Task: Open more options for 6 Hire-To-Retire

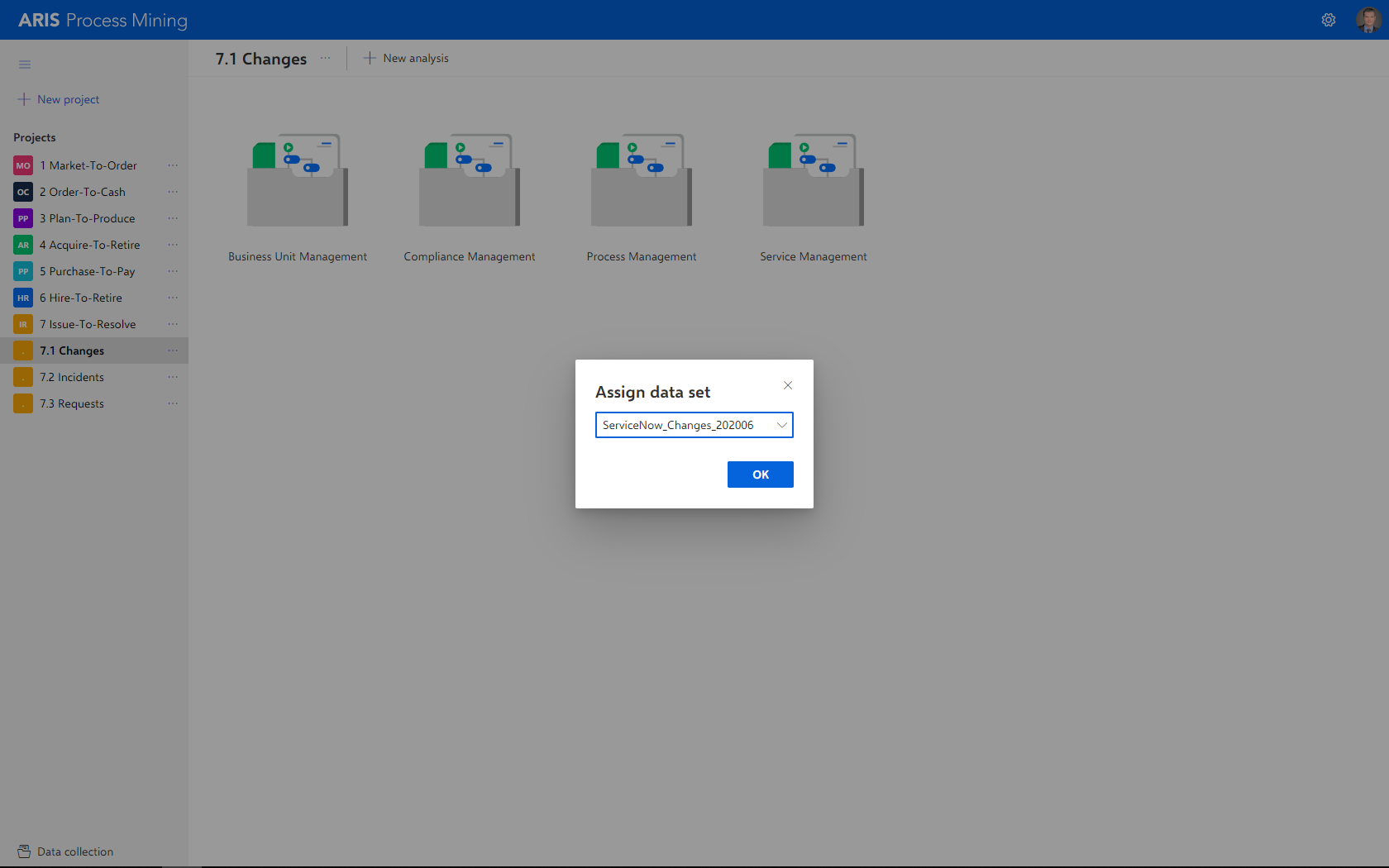Action: coord(173,298)
